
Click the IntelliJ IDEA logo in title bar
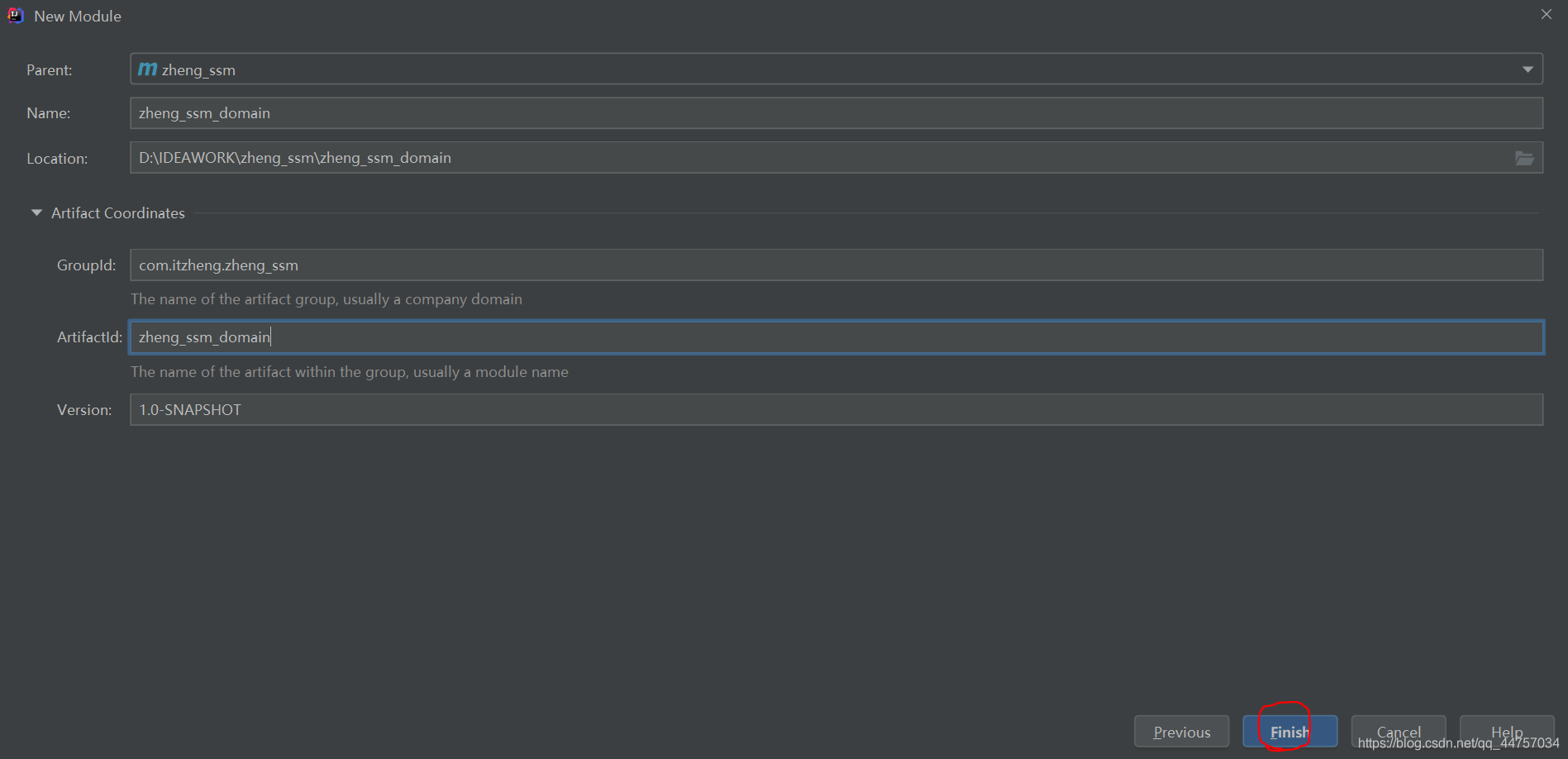[x=16, y=16]
